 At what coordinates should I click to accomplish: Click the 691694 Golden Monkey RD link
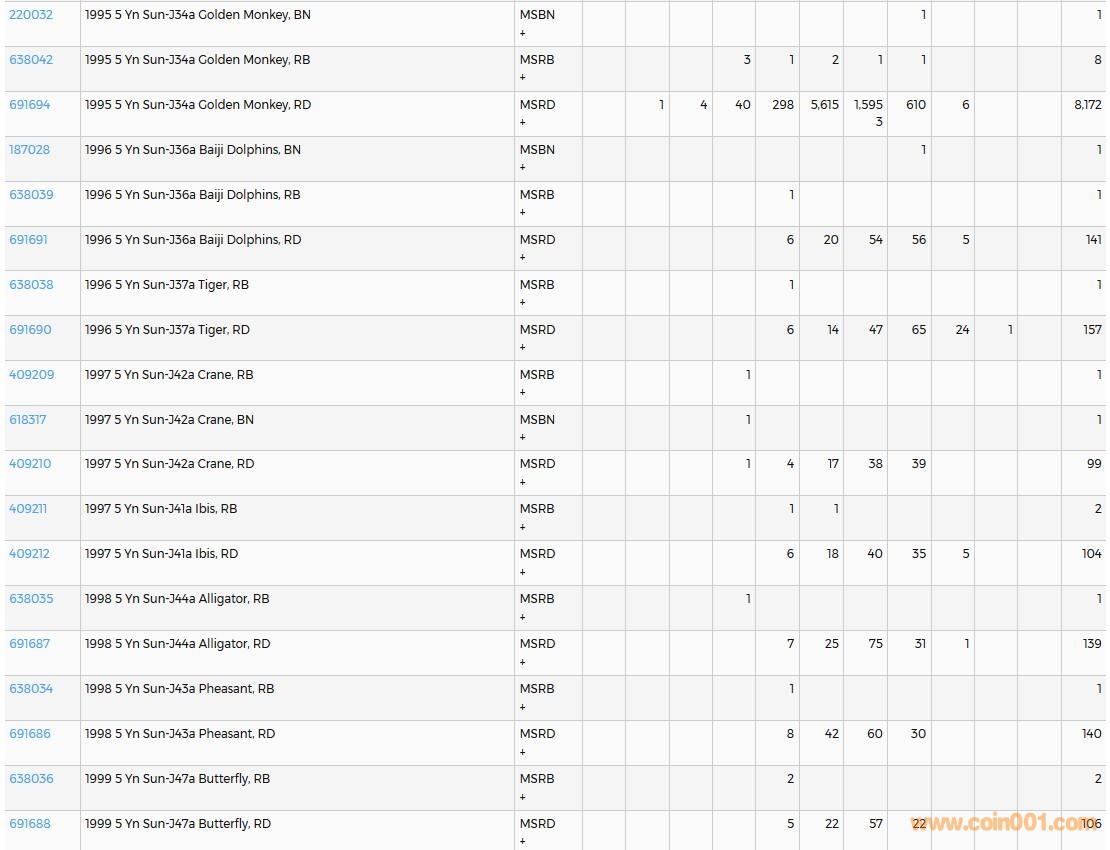click(30, 105)
